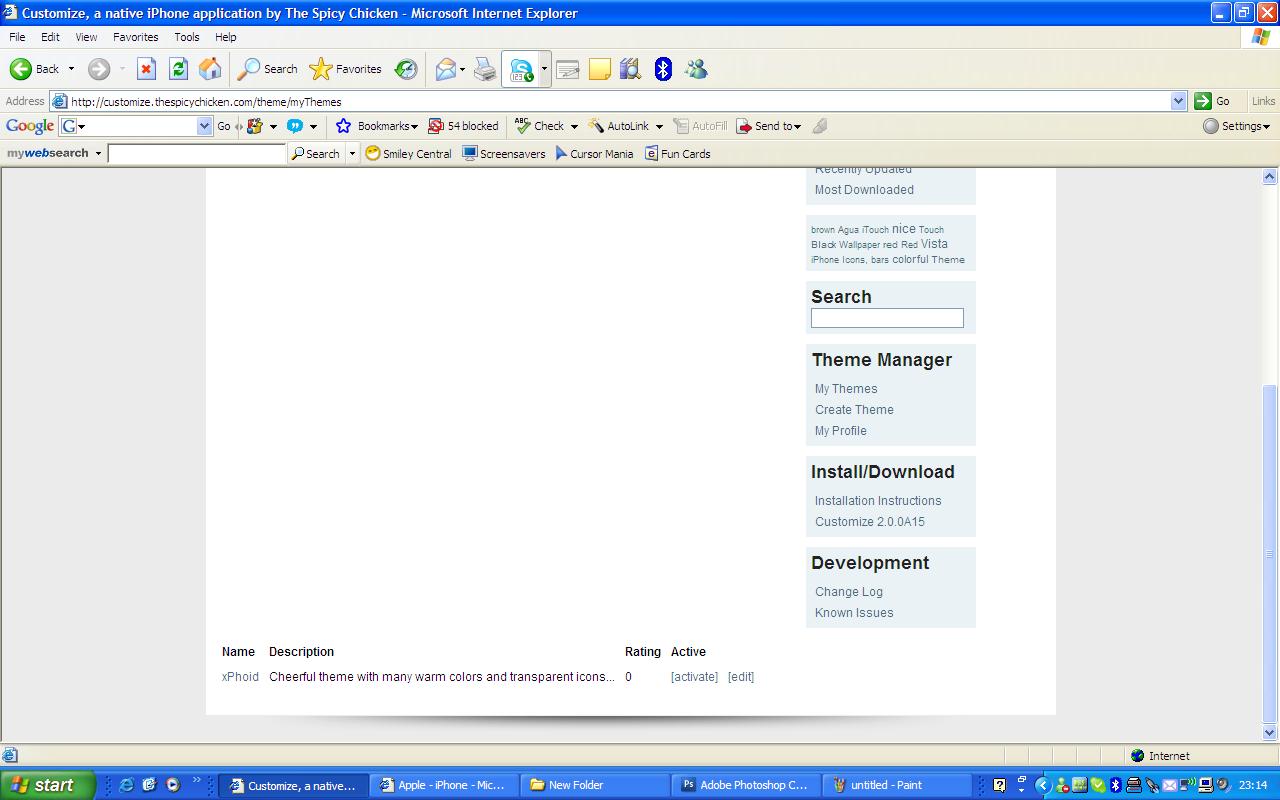1280x800 pixels.
Task: Open the Change Log link
Action: [849, 592]
